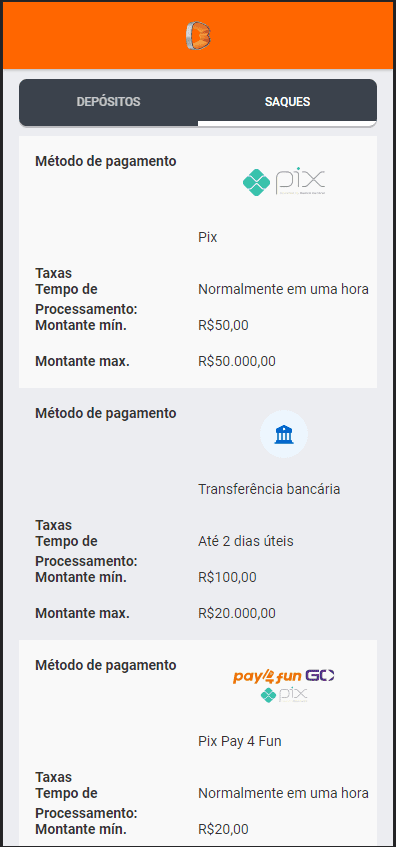Click the Pix logo image
396x847 pixels.
284,182
